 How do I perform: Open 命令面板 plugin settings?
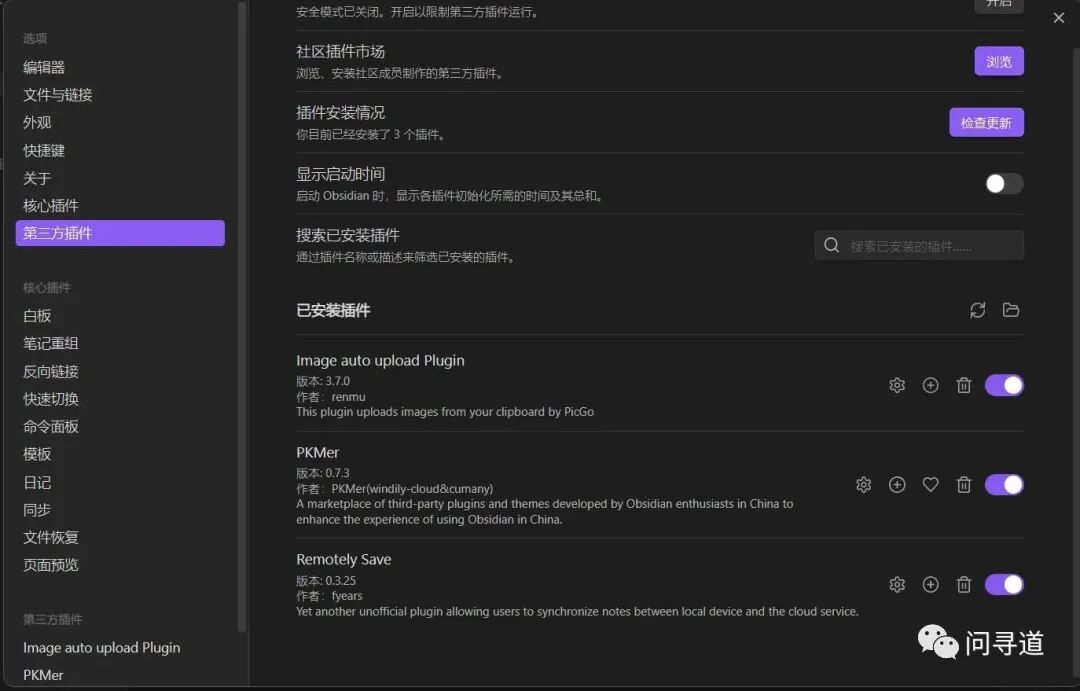[x=121, y=426]
